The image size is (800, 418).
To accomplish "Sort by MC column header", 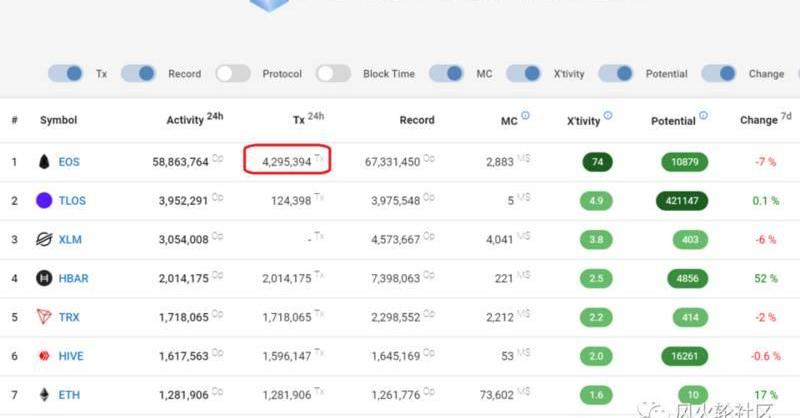I will tap(509, 121).
